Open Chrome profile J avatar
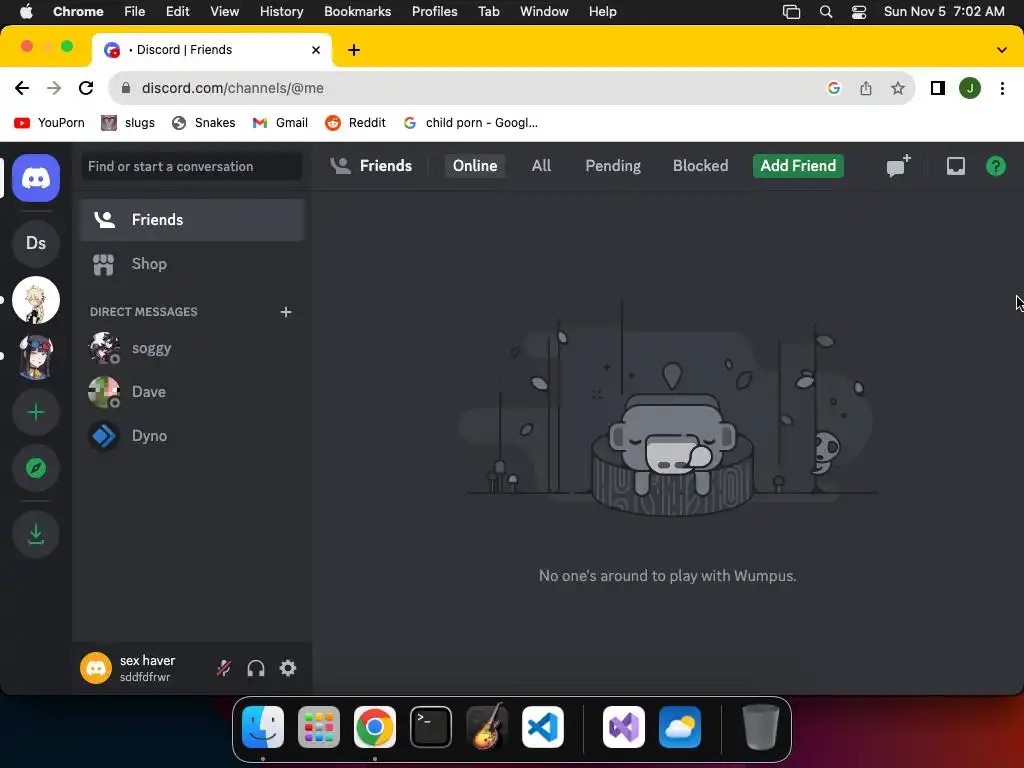This screenshot has height=768, width=1024. pyautogui.click(x=969, y=88)
